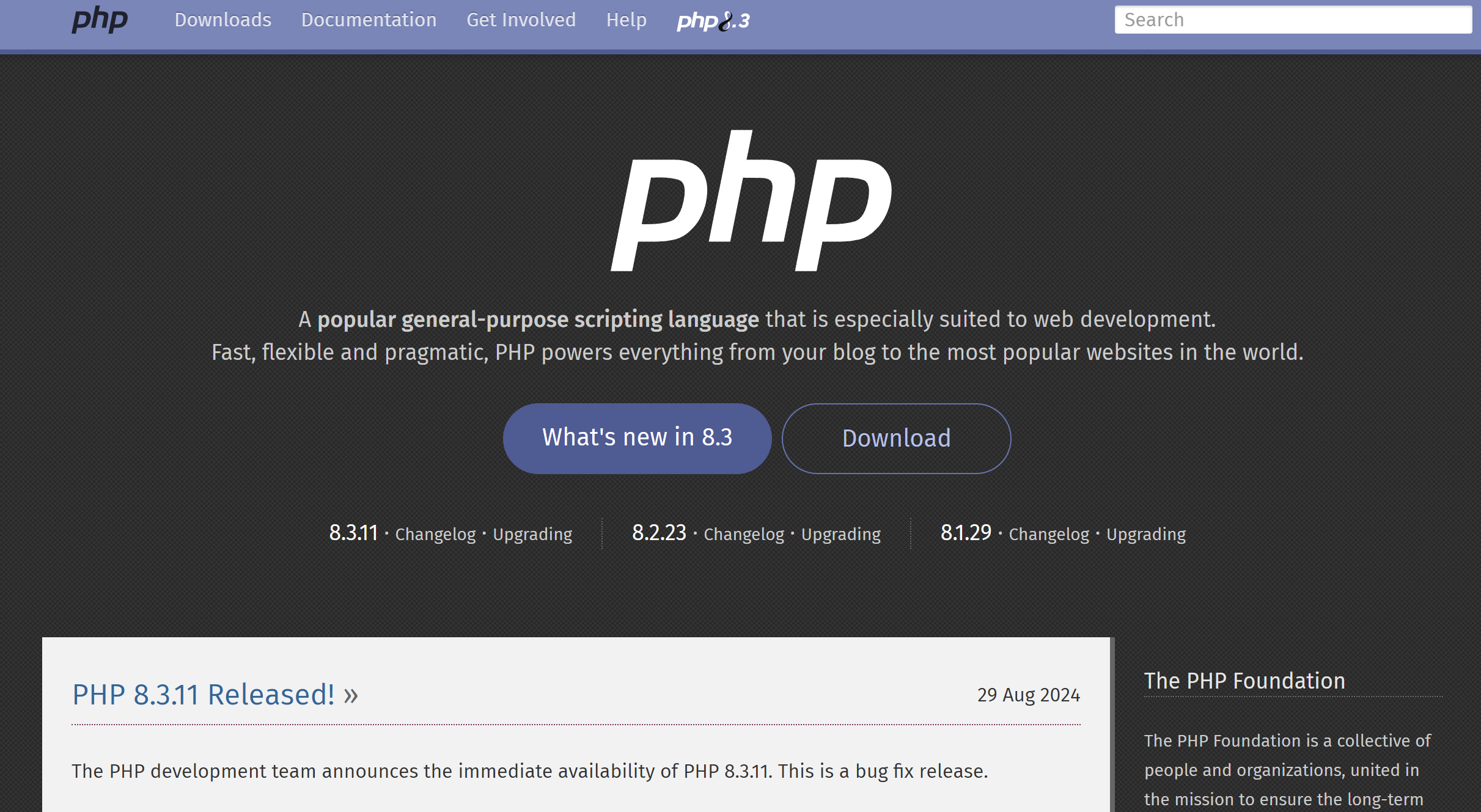Open Upgrading notes for 8.3.11

coord(532,534)
